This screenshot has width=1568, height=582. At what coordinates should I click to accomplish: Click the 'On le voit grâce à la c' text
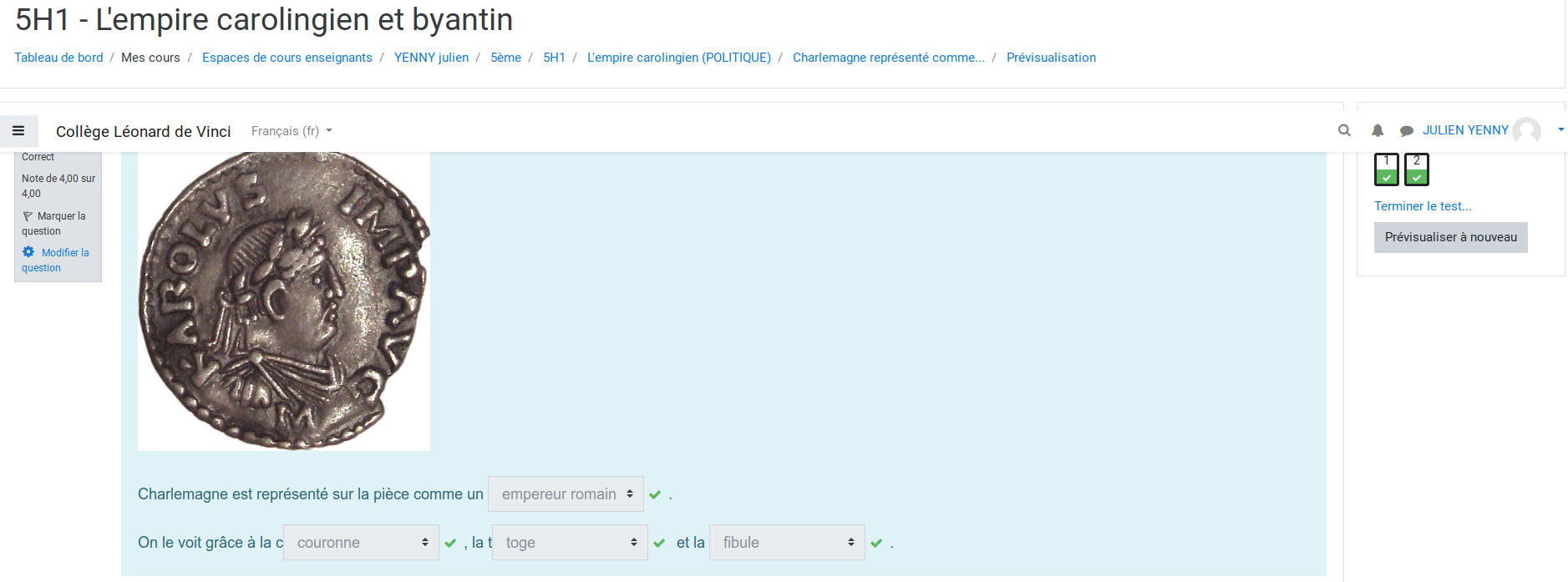pyautogui.click(x=211, y=543)
